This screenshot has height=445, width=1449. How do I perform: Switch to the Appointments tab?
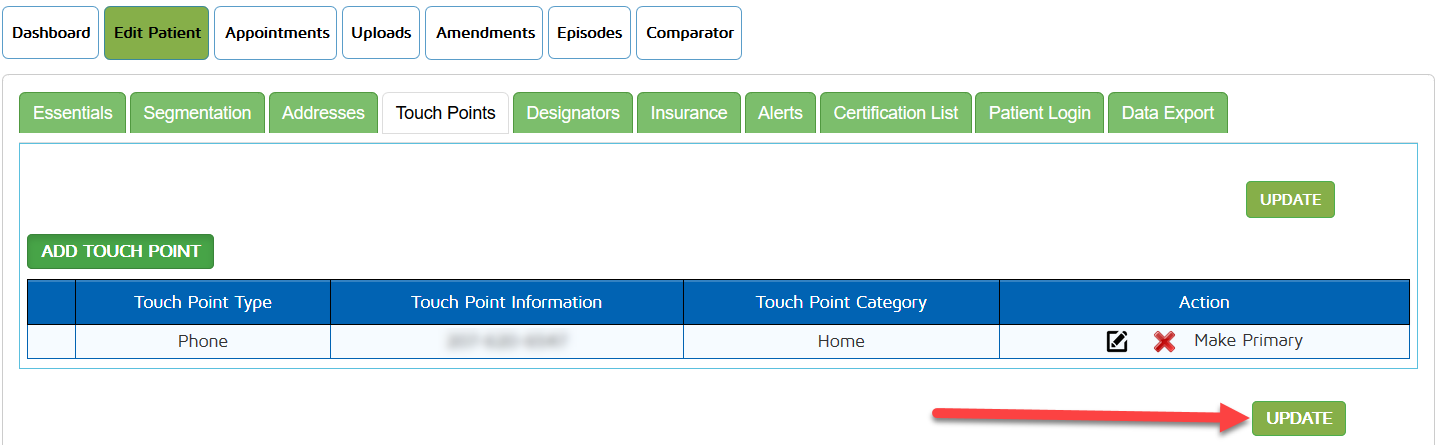[x=277, y=33]
